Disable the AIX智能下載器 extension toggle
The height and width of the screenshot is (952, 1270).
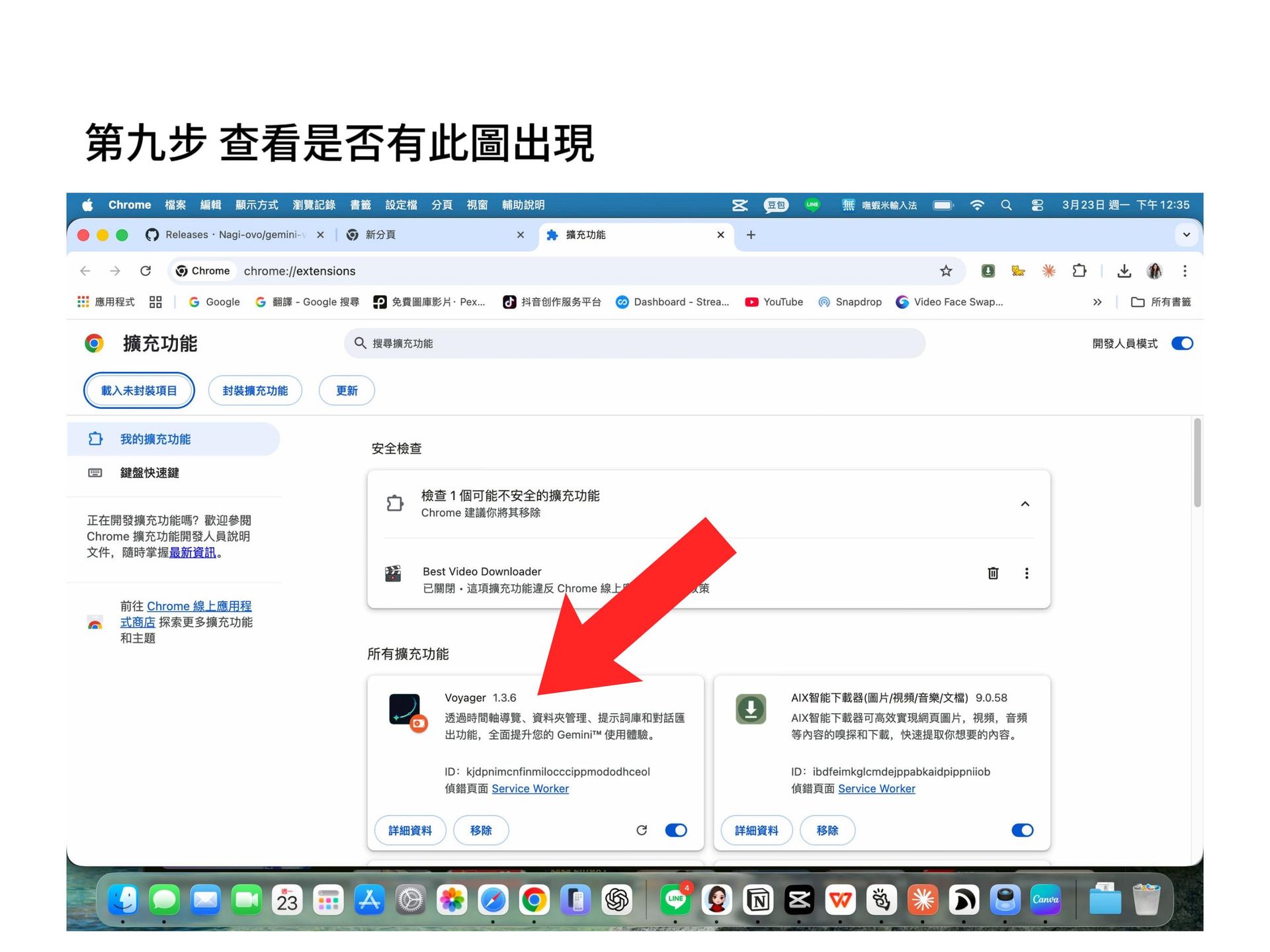coord(1022,830)
